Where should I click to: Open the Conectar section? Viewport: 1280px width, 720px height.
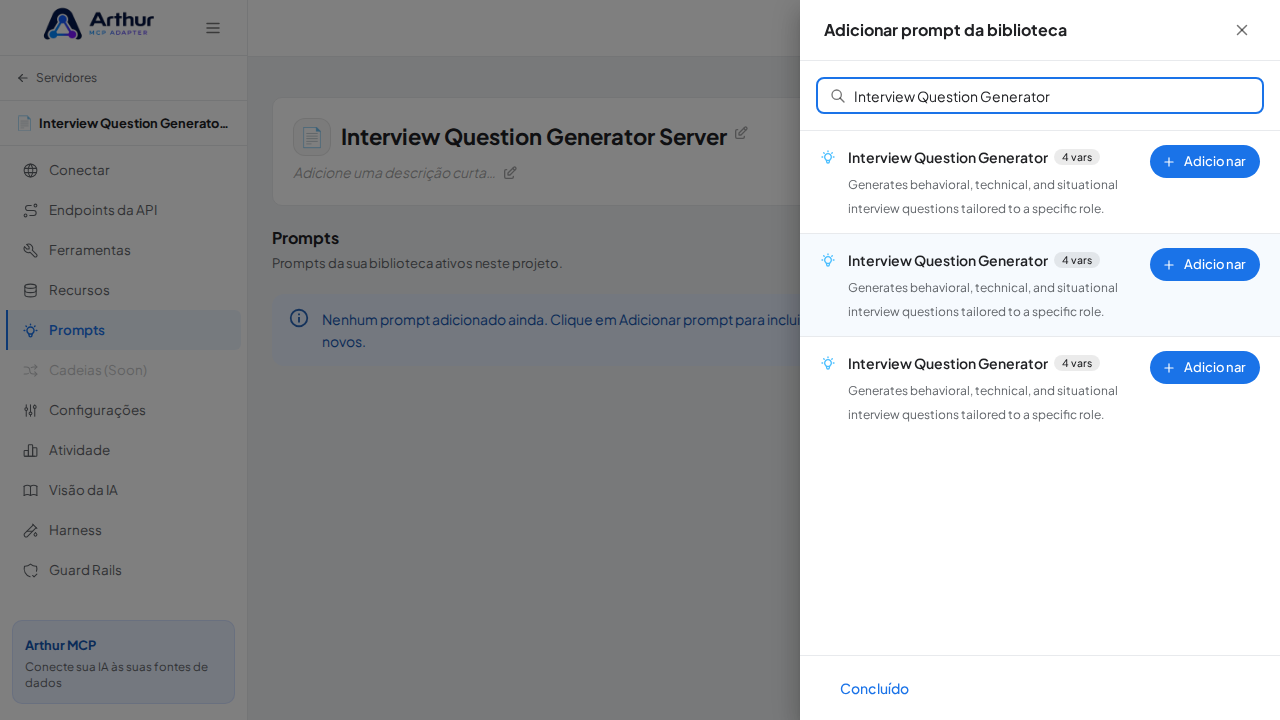coord(123,170)
